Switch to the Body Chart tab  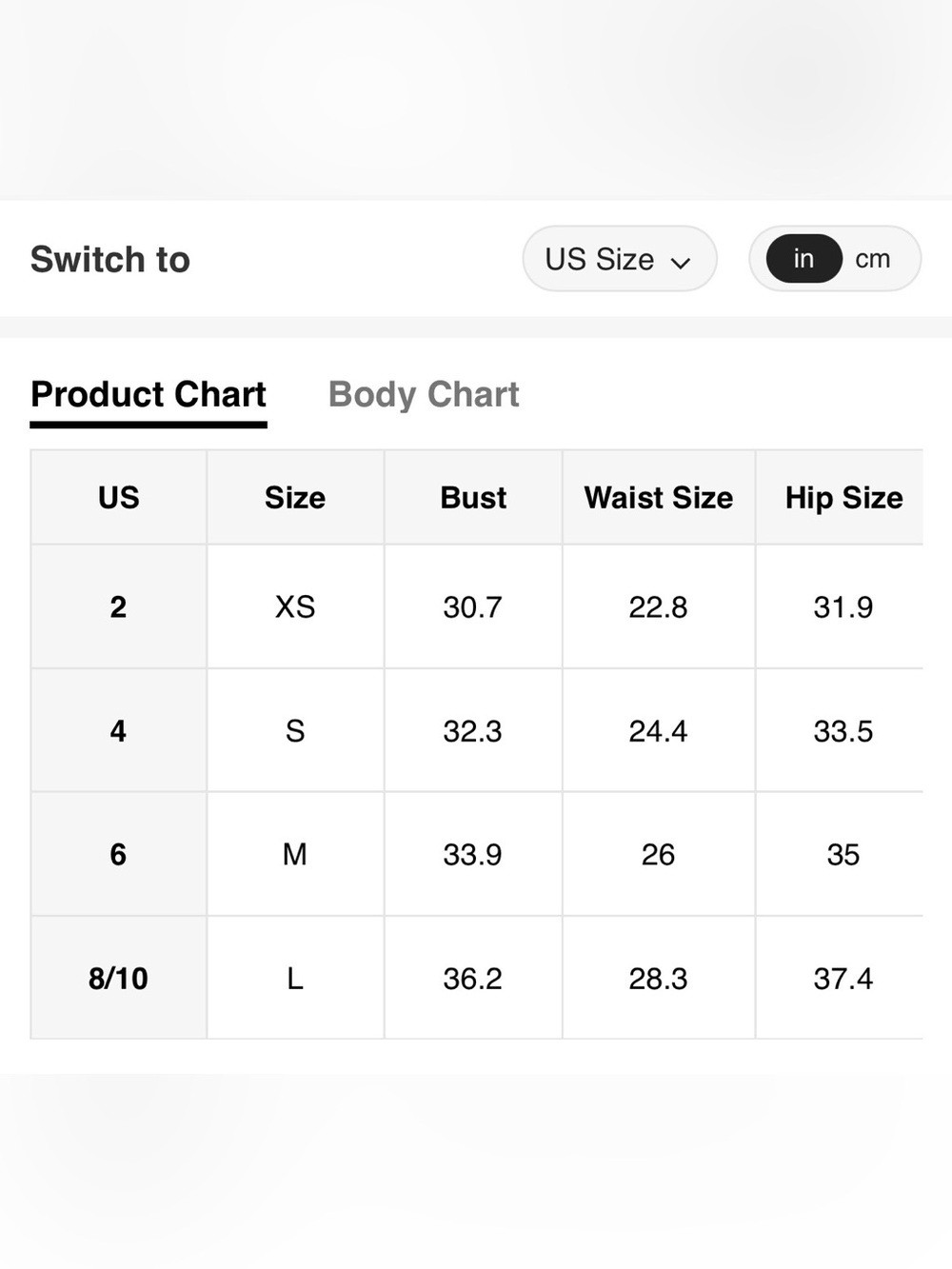[x=424, y=394]
